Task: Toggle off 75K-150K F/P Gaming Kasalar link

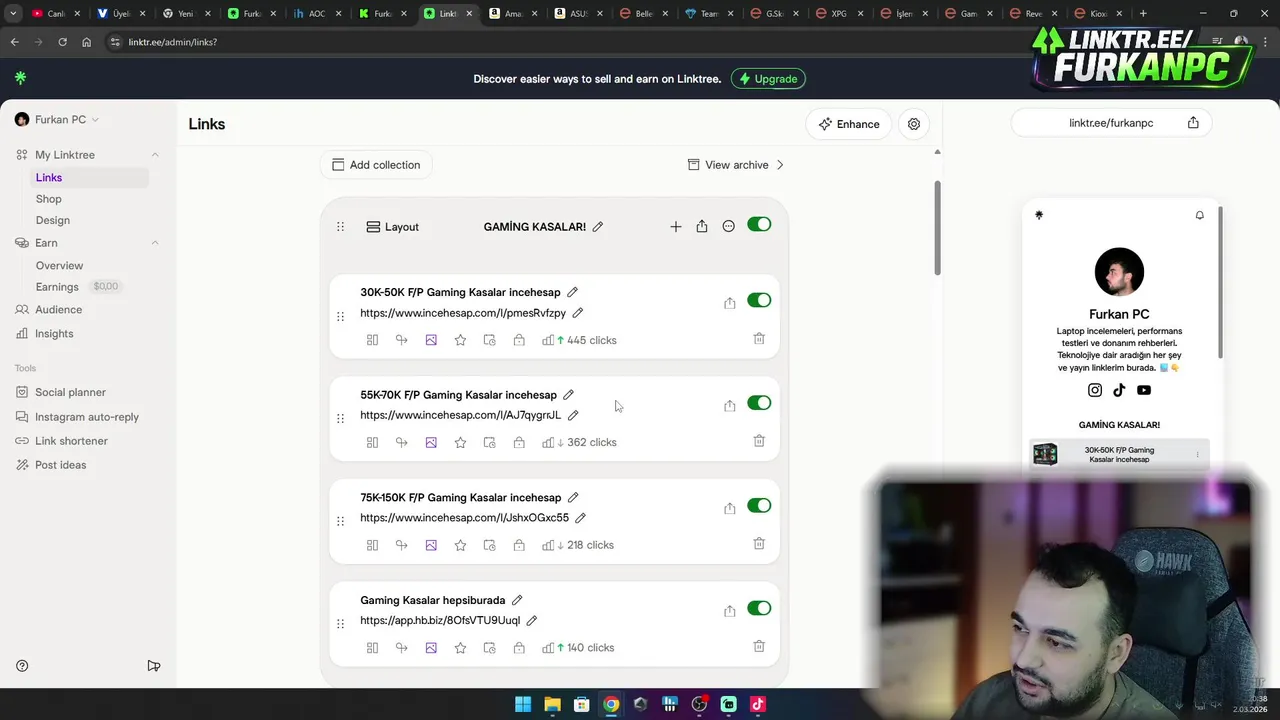Action: (x=759, y=506)
